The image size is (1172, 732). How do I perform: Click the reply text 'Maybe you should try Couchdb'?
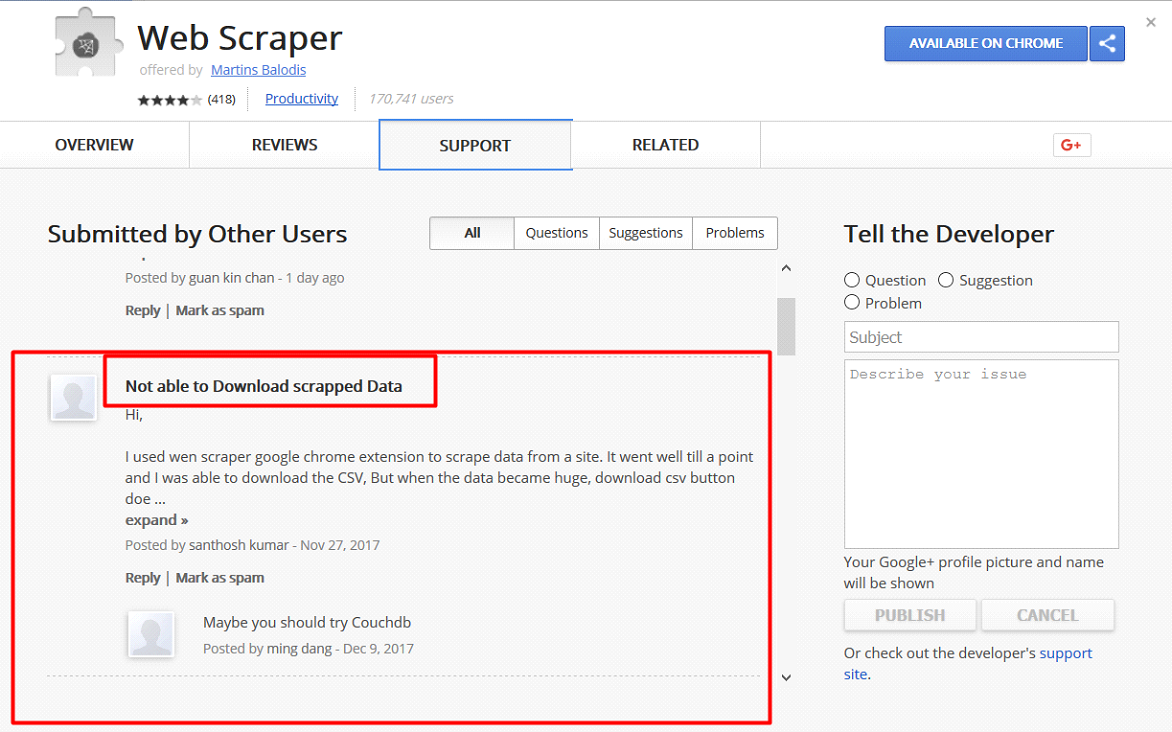pyautogui.click(x=307, y=623)
